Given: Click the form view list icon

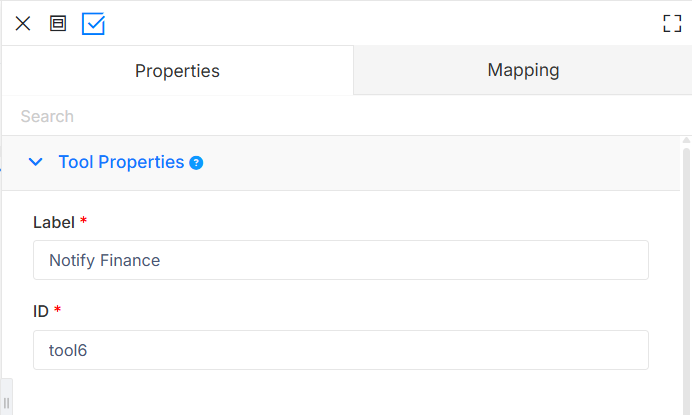Looking at the screenshot, I should pyautogui.click(x=58, y=23).
